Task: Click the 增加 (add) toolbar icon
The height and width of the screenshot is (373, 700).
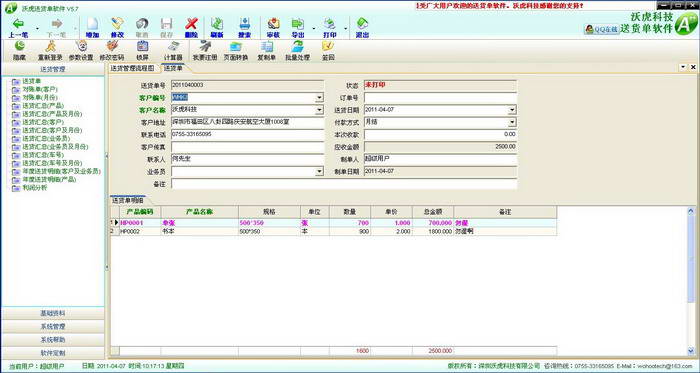Action: coord(92,28)
